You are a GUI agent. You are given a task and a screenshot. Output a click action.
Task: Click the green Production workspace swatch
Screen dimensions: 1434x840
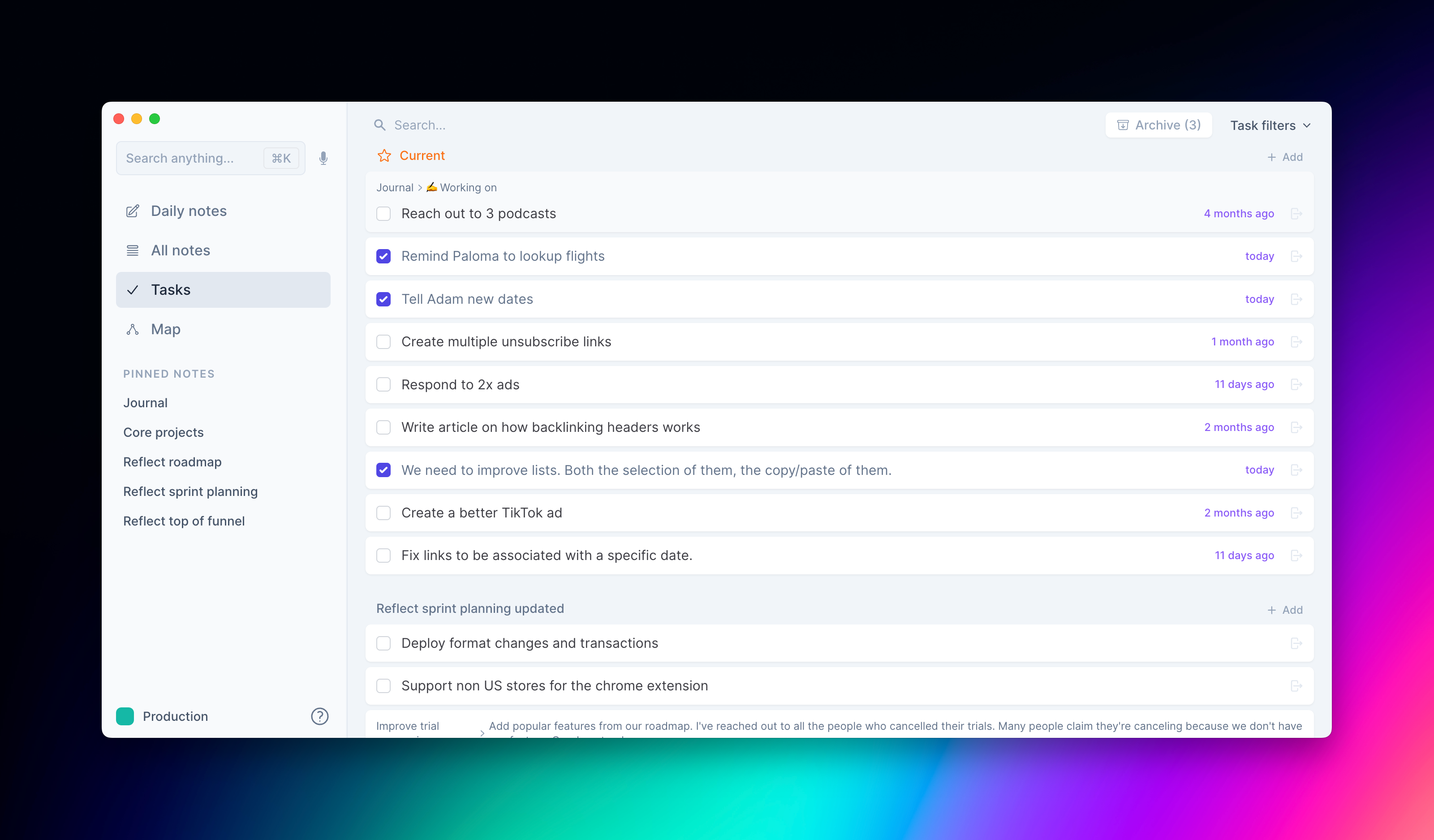[125, 716]
